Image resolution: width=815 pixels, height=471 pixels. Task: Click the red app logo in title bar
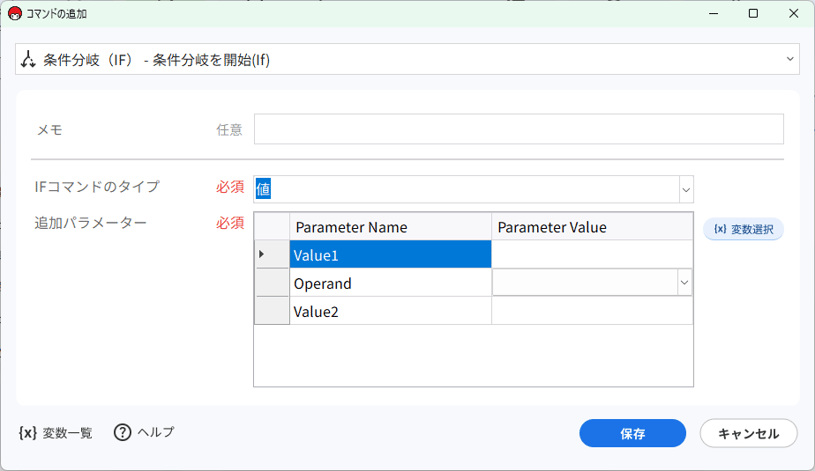point(15,14)
